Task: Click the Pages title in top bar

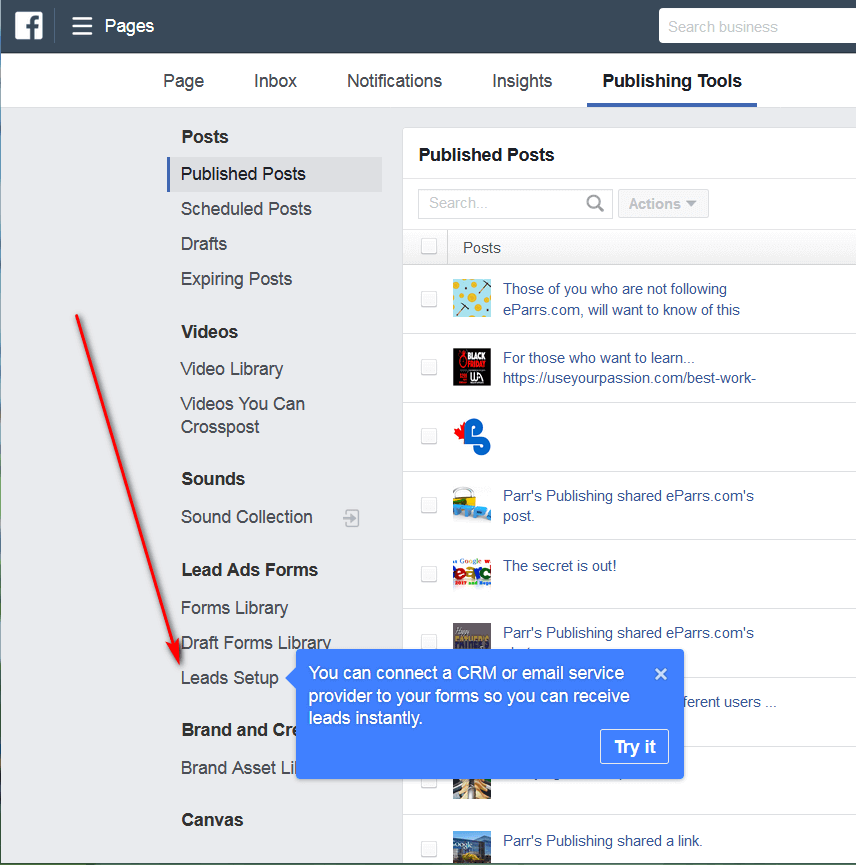Action: pyautogui.click(x=129, y=26)
